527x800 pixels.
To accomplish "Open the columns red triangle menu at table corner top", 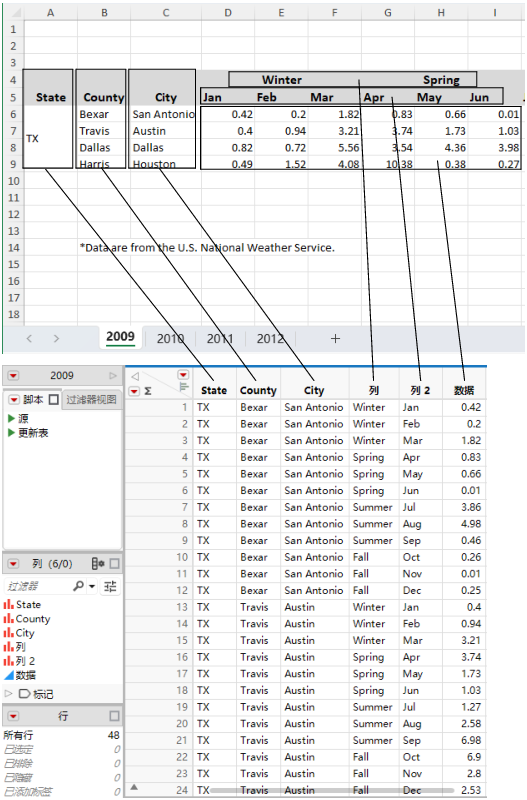I will click(x=183, y=375).
